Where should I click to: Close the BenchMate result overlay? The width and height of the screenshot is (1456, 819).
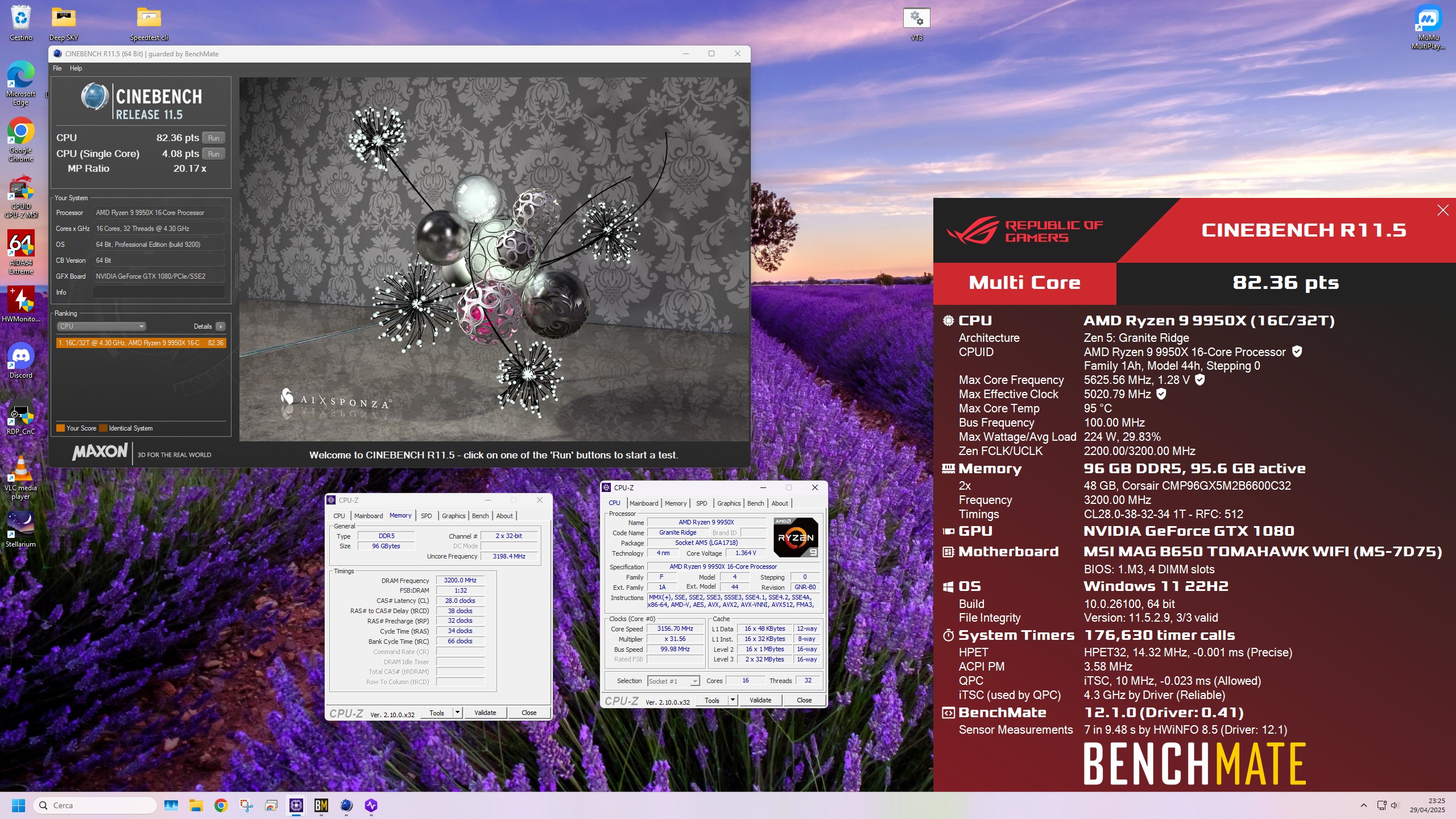(1443, 210)
